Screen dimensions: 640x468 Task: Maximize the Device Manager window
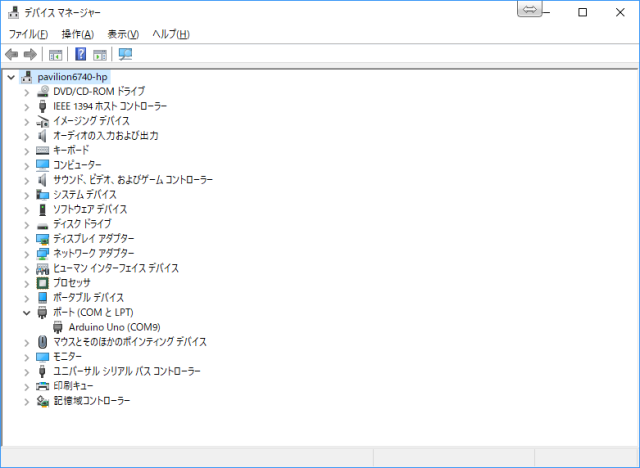[582, 12]
